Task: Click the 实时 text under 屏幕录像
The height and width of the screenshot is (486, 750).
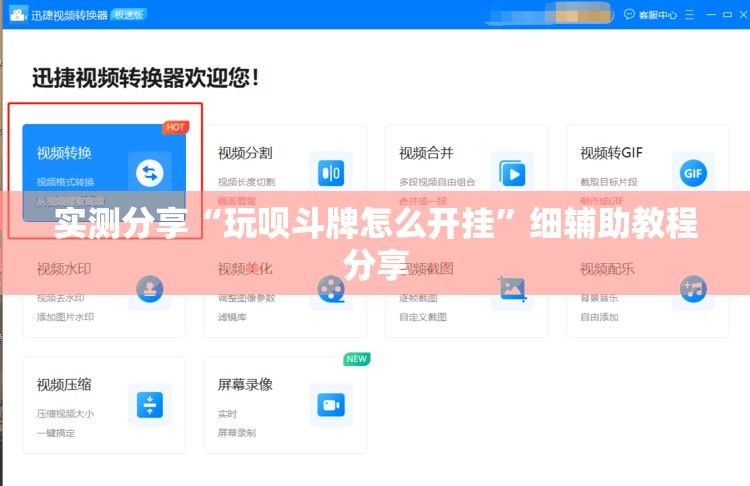Action: click(x=227, y=413)
